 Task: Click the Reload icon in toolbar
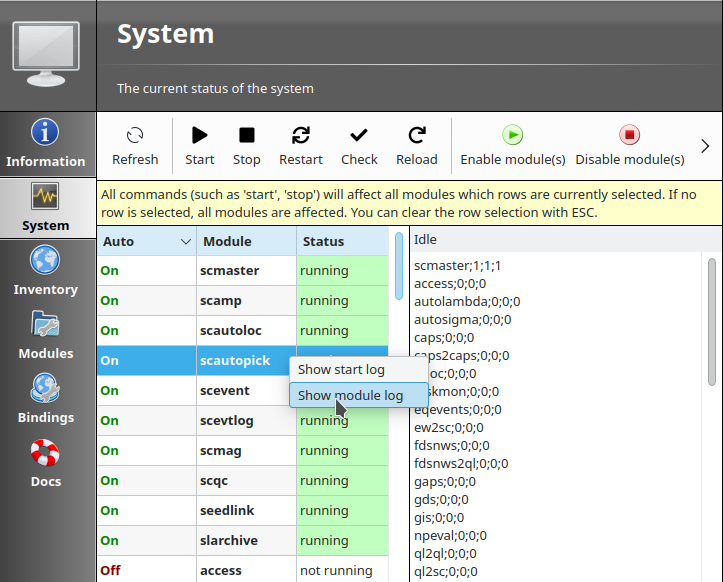click(x=417, y=135)
